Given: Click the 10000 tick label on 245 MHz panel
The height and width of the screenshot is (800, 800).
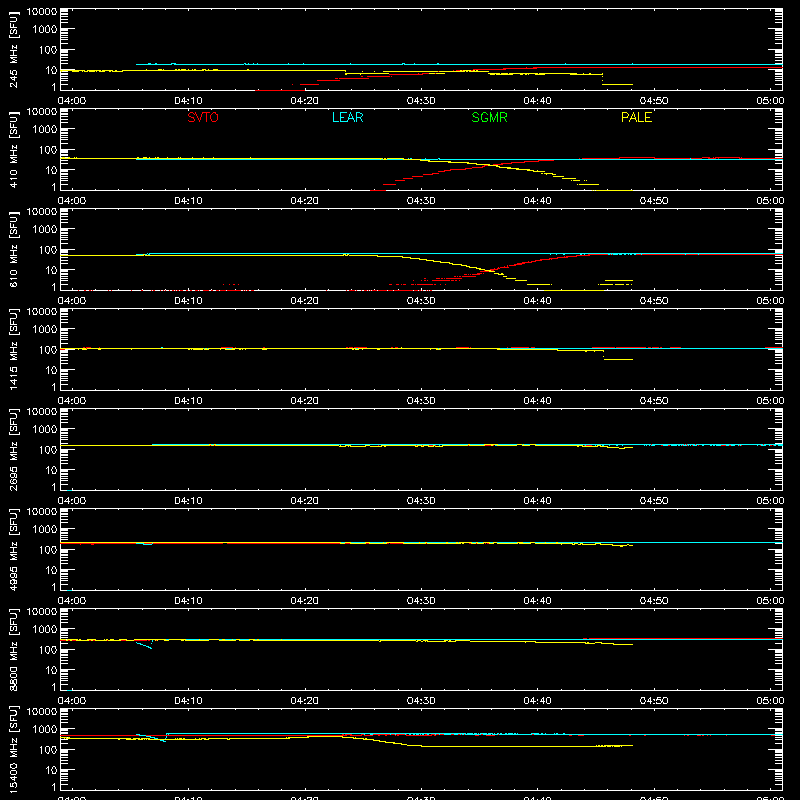Looking at the screenshot, I should click(42, 12).
